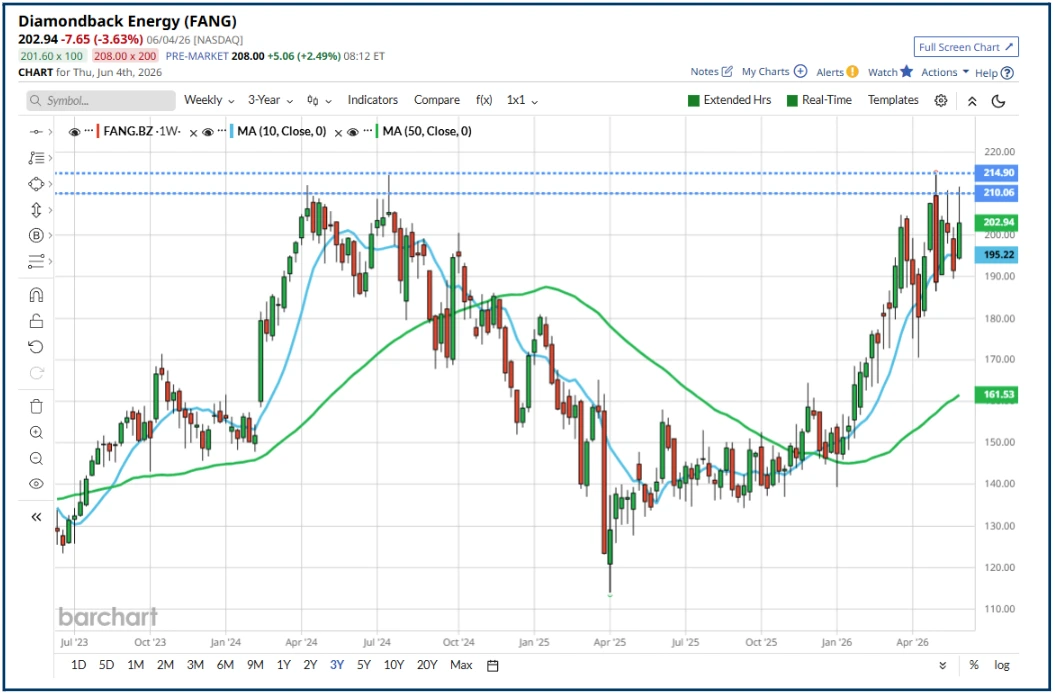Open the Weekly frequency dropdown
This screenshot has width=1055, height=693.
209,100
